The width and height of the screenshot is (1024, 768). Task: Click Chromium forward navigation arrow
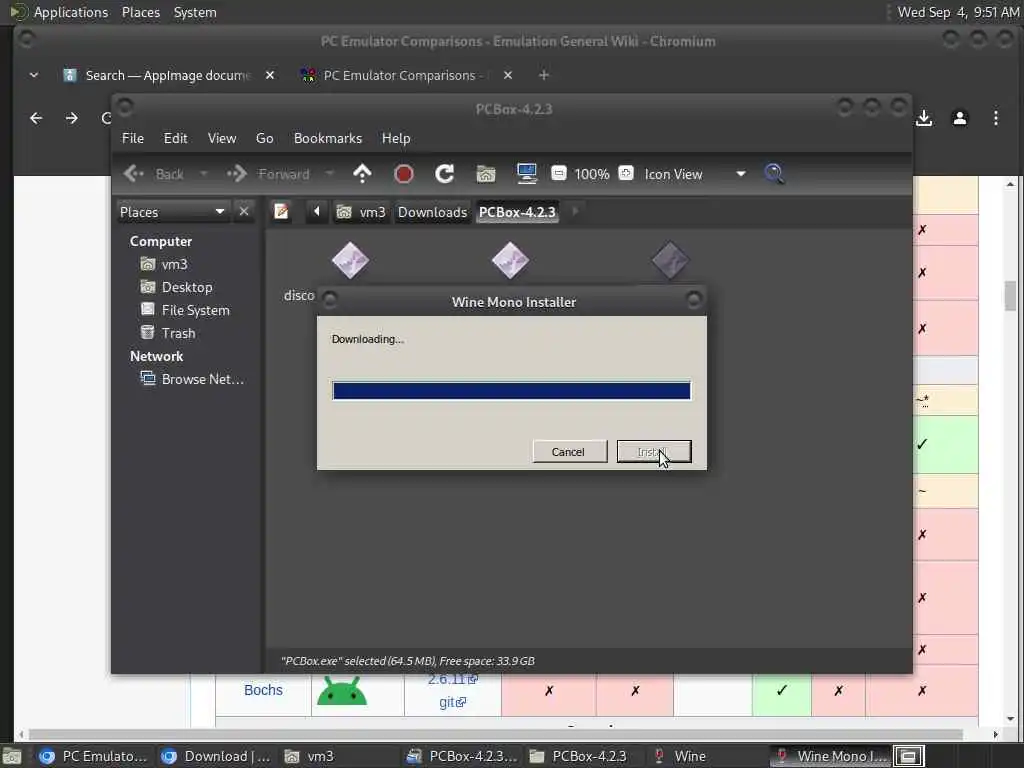[x=72, y=118]
